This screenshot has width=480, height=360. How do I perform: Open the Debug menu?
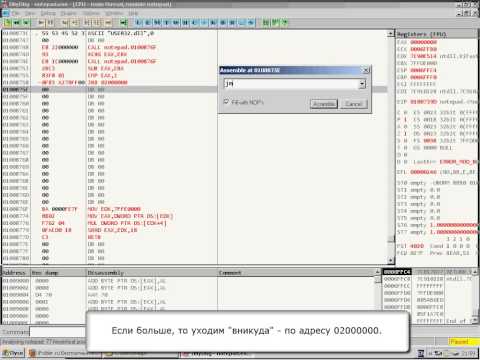click(48, 13)
